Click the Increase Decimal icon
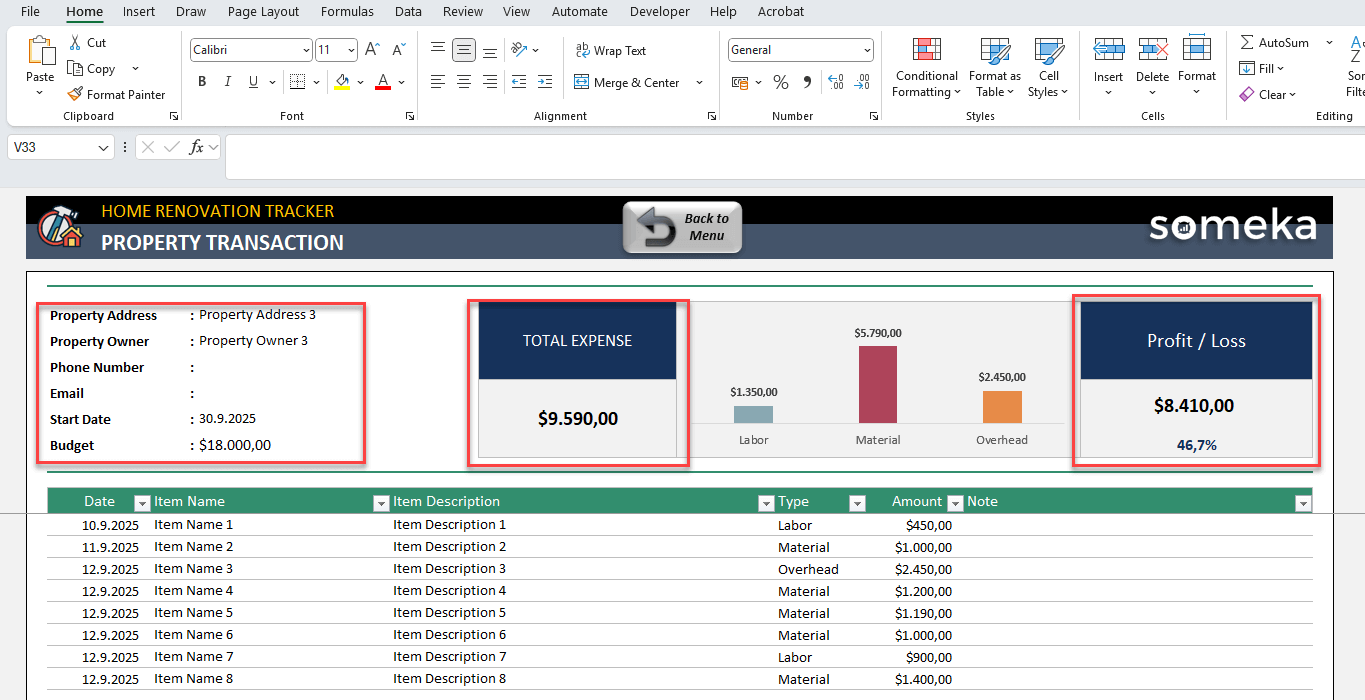The image size is (1365, 700). 835,83
